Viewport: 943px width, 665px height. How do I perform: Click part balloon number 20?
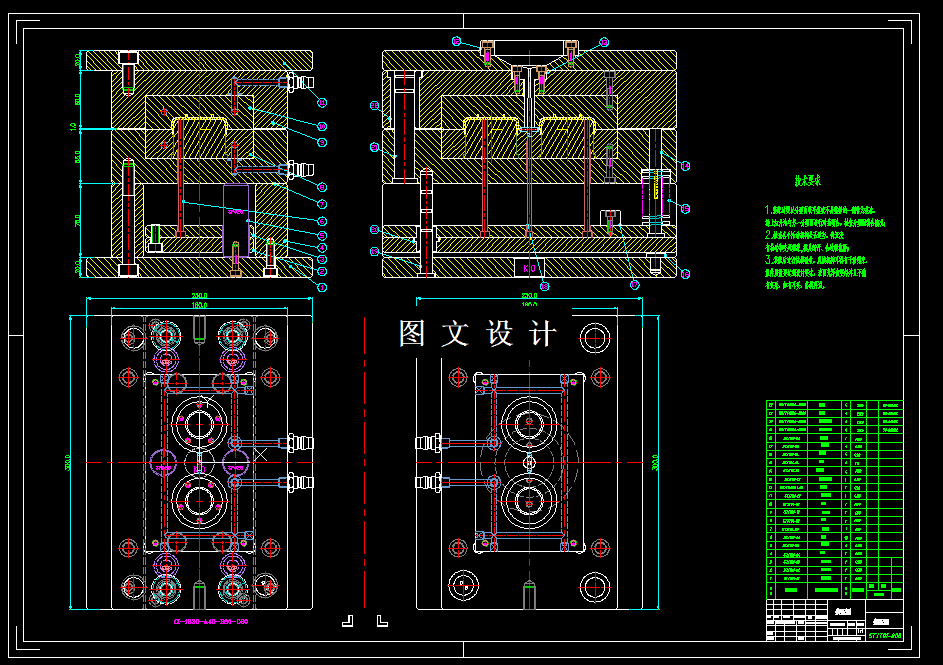[375, 229]
